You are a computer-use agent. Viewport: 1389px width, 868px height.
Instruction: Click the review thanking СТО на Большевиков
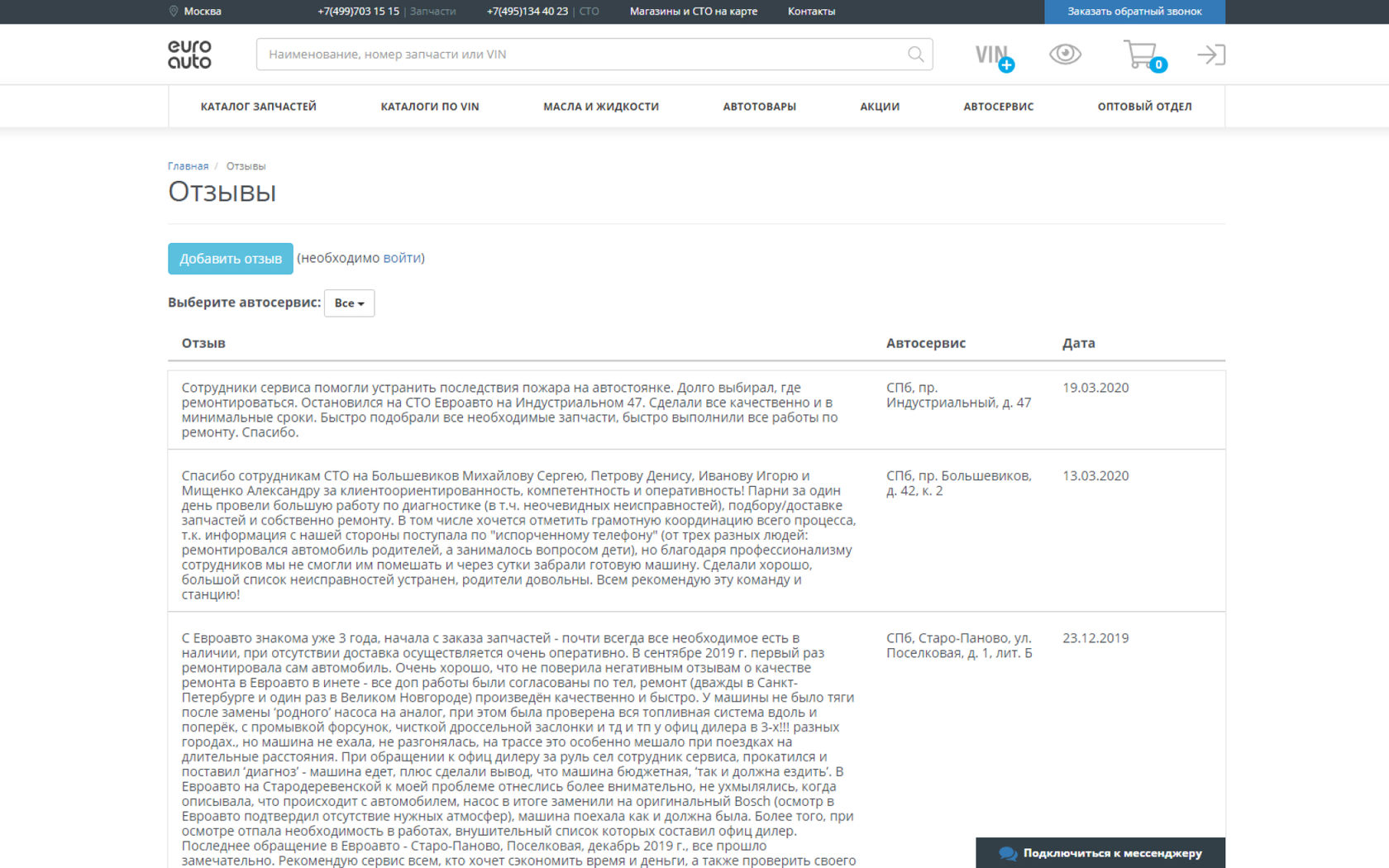point(519,535)
